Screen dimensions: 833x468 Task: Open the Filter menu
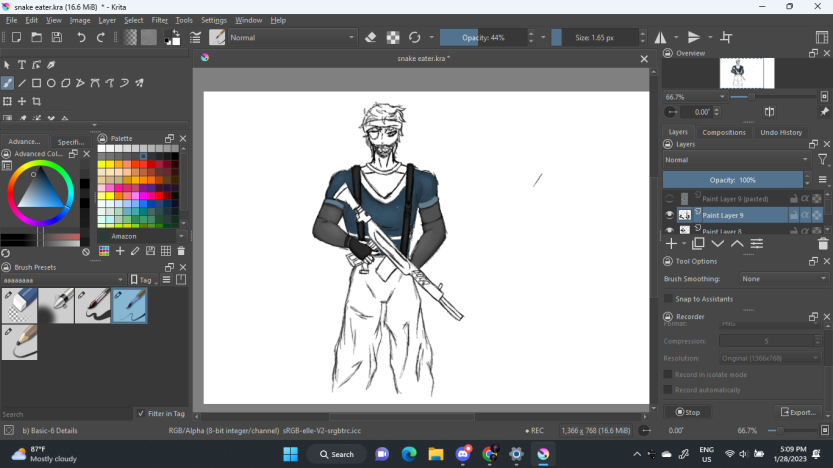pos(159,20)
